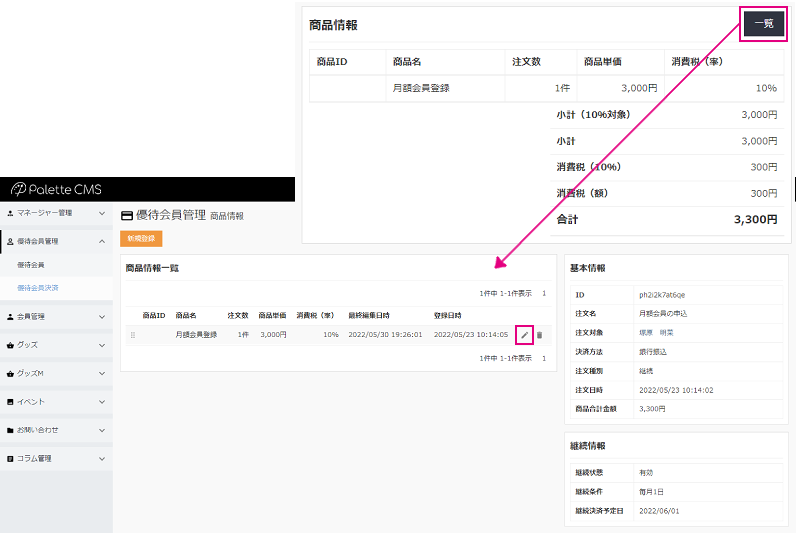
Task: Click the 2022/05/23 10:14:02 order date value
Action: coord(676,390)
